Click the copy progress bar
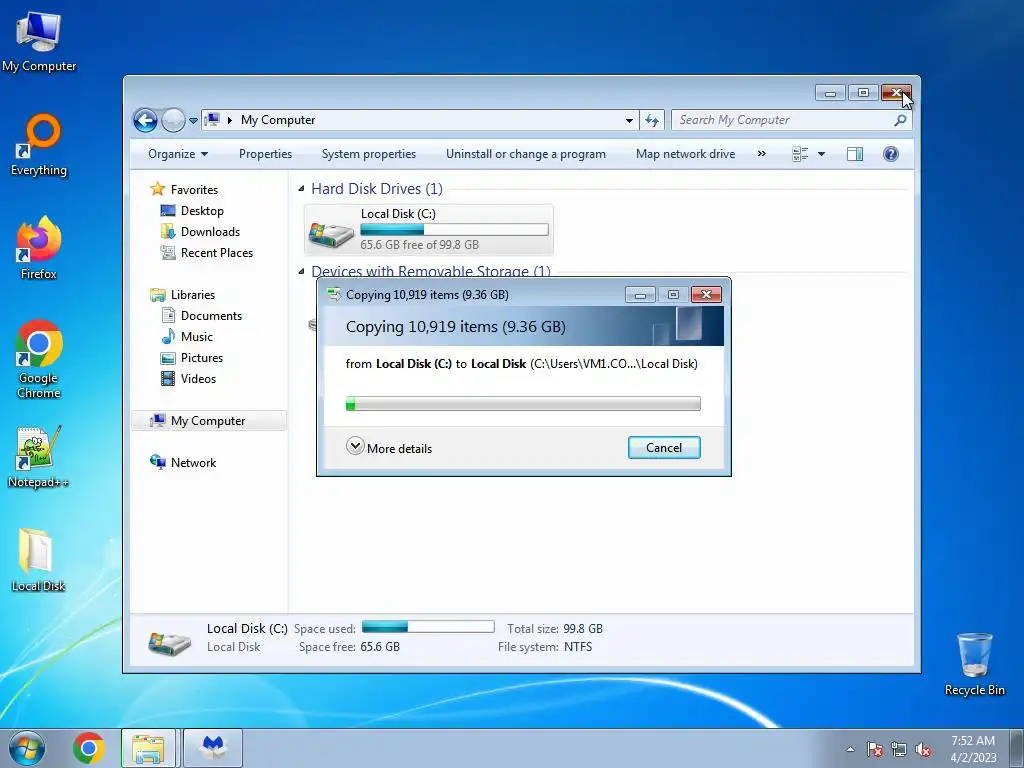This screenshot has height=768, width=1024. [x=523, y=404]
